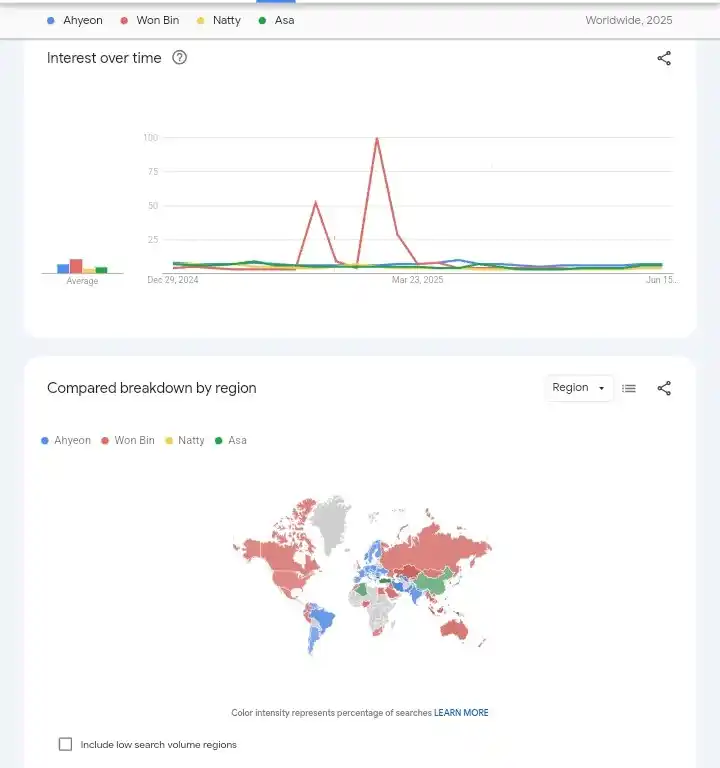Select Won Bin in the map legend

point(134,440)
